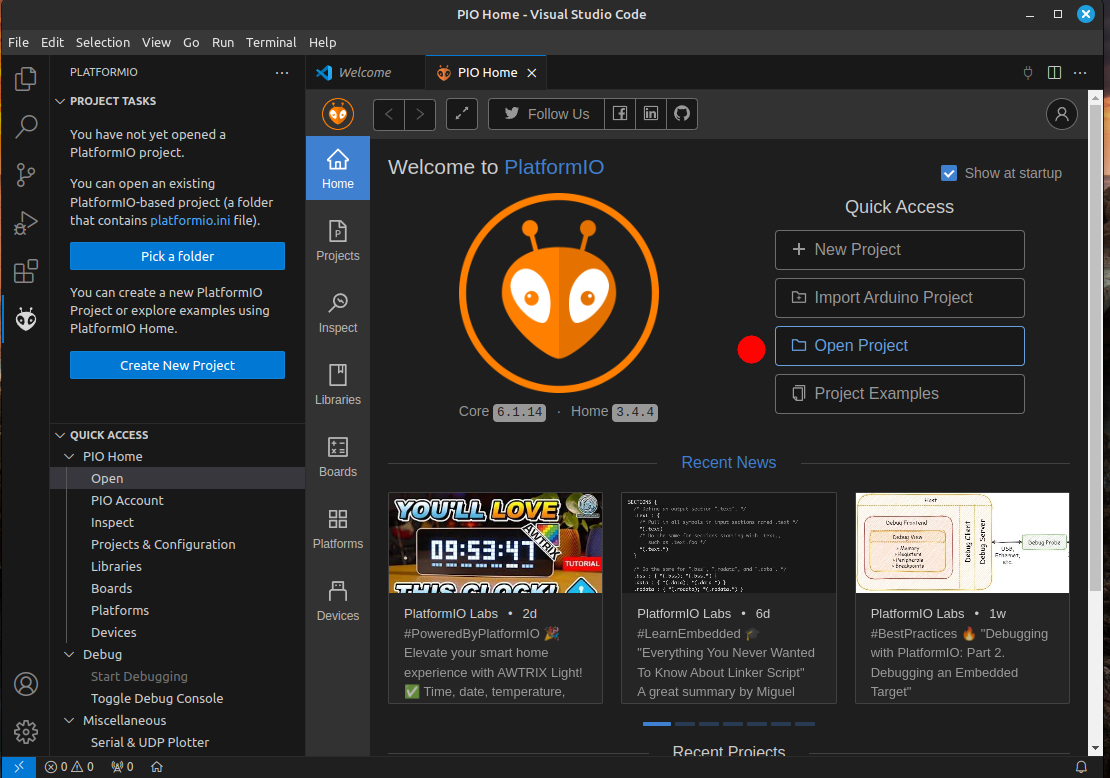
Task: Collapse the PROJECT TASKS section
Action: (x=60, y=101)
